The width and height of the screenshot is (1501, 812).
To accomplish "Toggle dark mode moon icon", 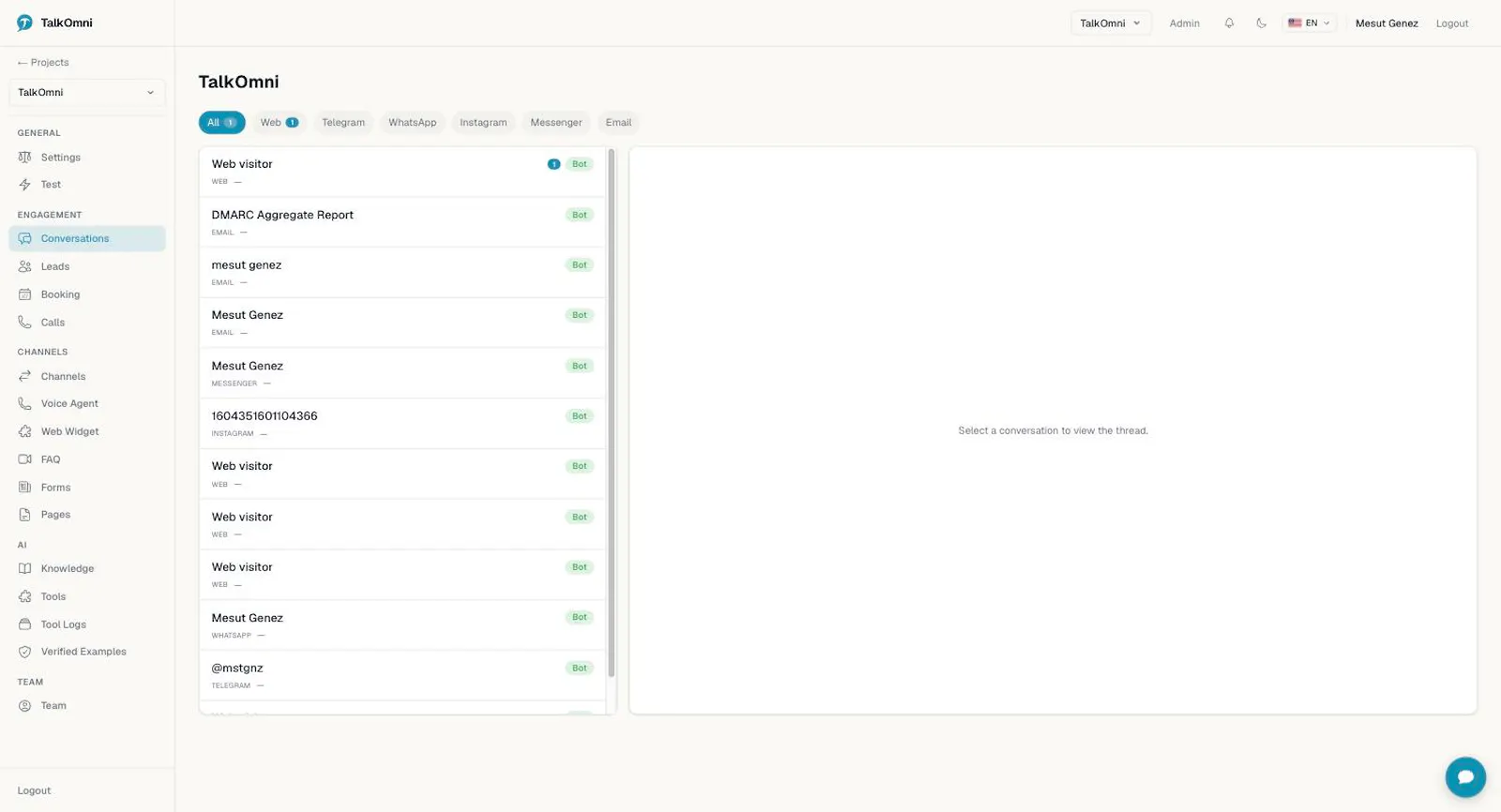I will pyautogui.click(x=1261, y=23).
